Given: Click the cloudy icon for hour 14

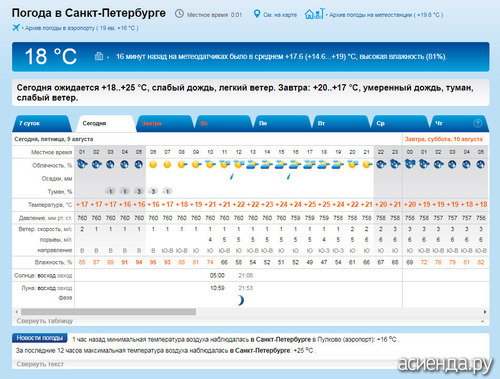Looking at the screenshot, I should click(x=267, y=164).
